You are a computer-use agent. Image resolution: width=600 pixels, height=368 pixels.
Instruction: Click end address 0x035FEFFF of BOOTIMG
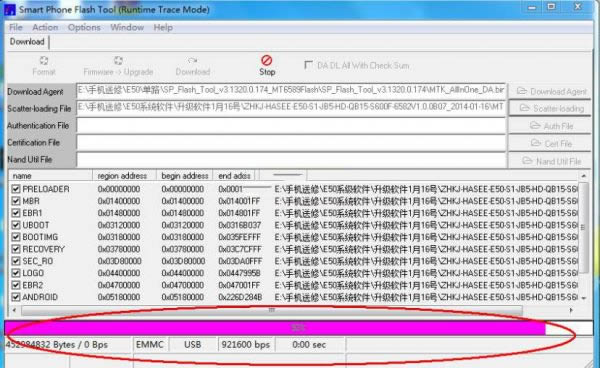pyautogui.click(x=240, y=237)
